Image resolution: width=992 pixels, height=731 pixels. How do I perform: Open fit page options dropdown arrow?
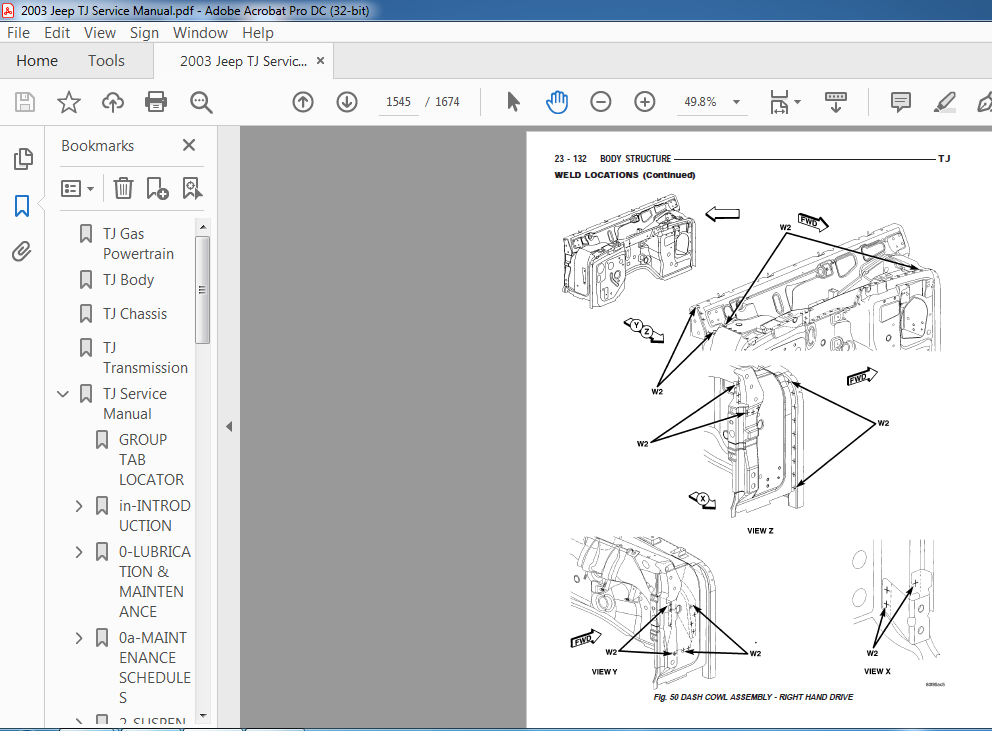[797, 102]
